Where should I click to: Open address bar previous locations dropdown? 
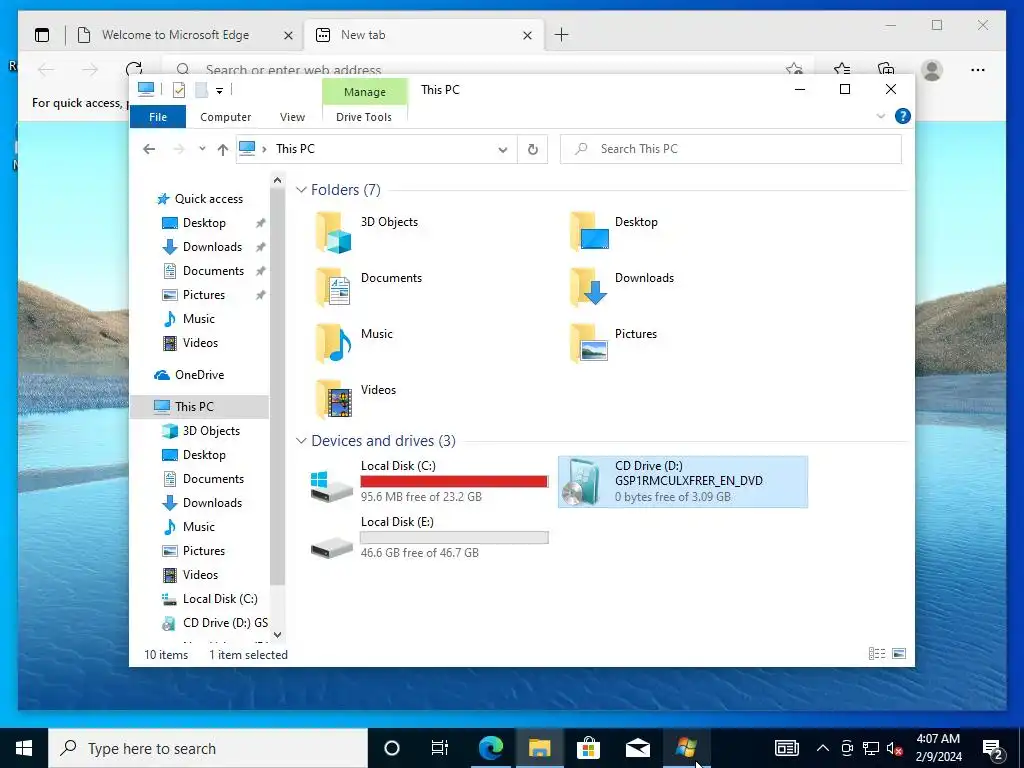pyautogui.click(x=502, y=150)
